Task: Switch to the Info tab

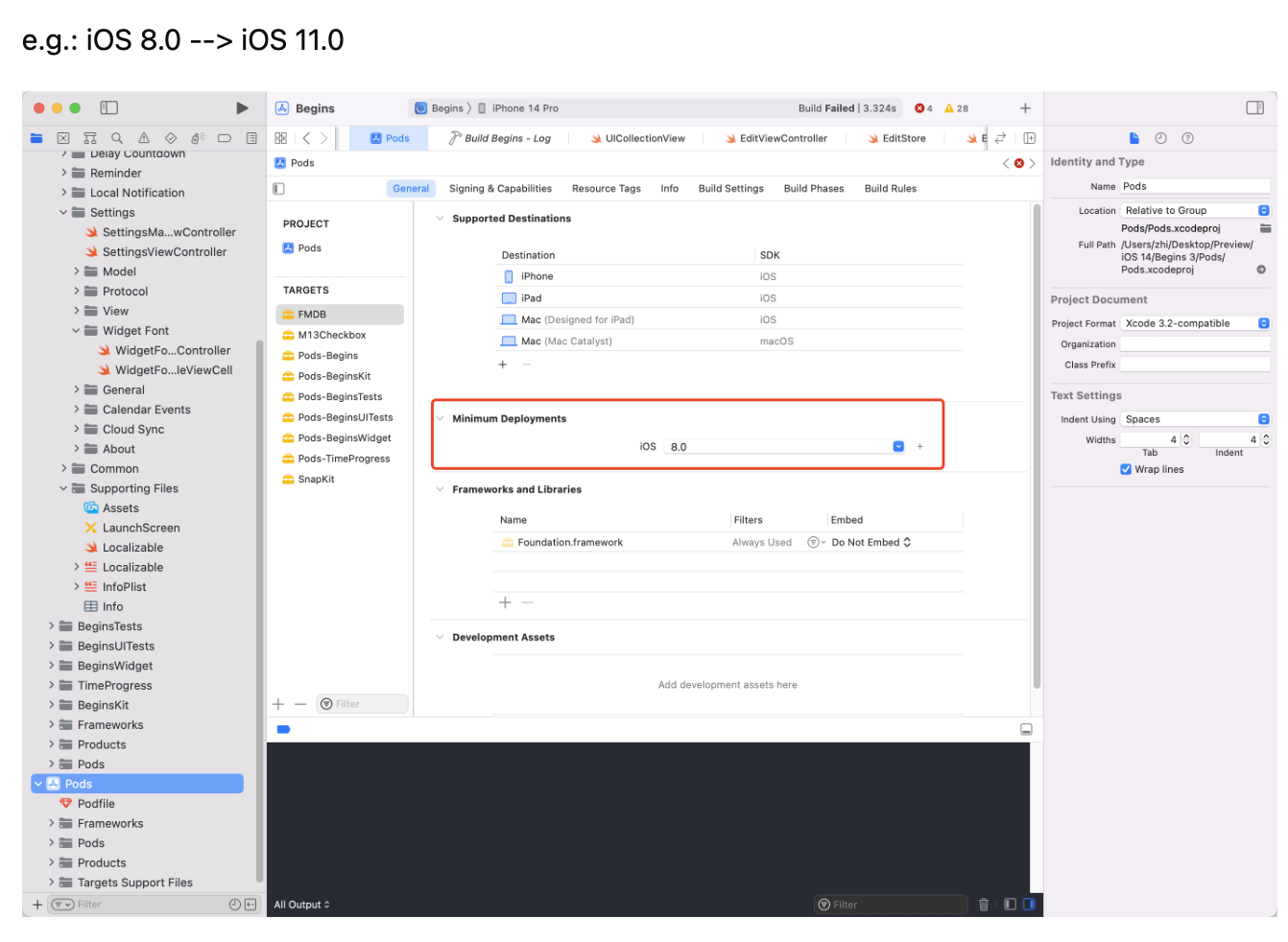Action: pos(670,189)
